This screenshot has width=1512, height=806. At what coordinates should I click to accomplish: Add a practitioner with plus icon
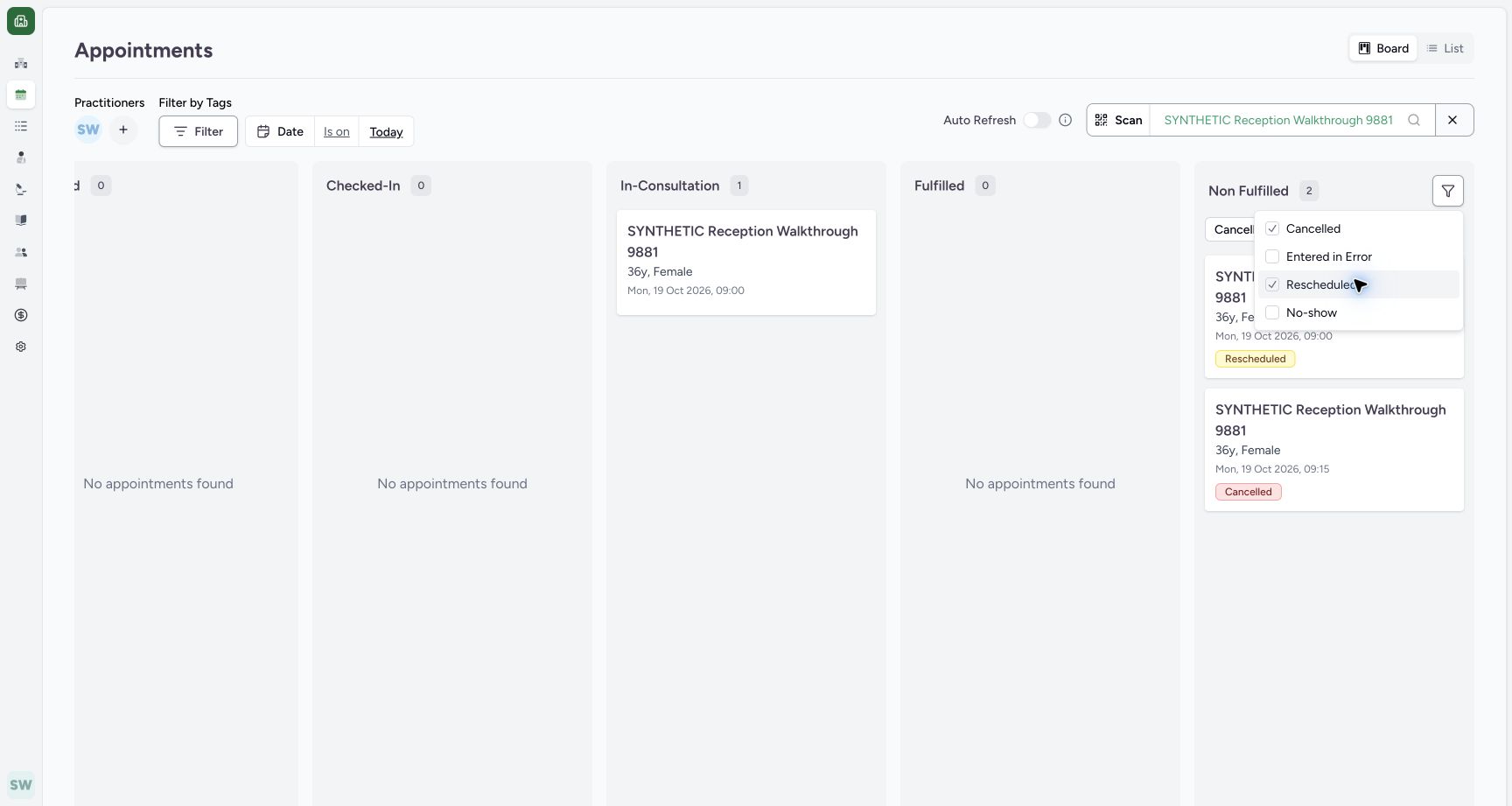click(x=123, y=130)
